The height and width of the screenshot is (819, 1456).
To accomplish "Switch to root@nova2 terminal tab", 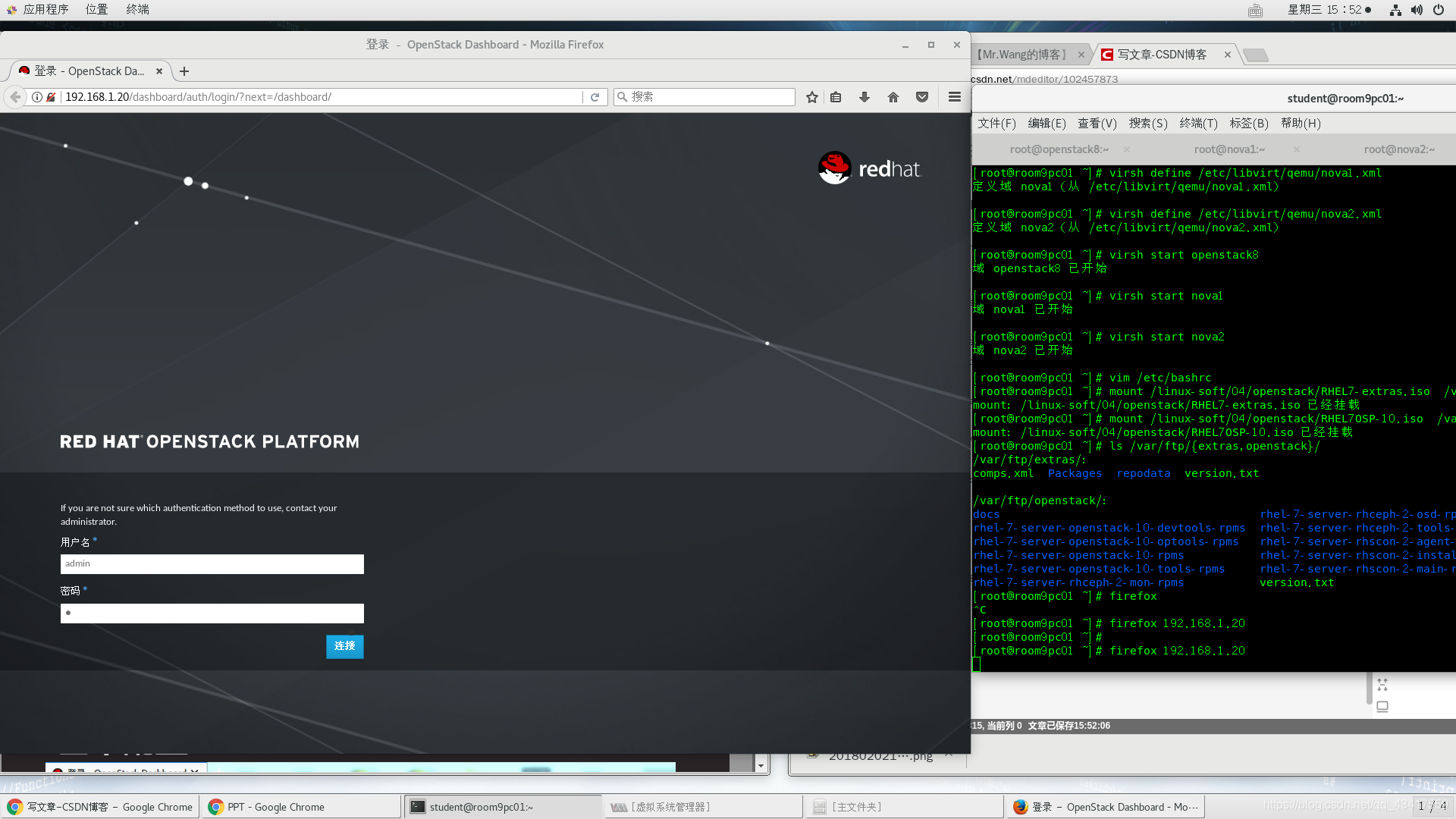I will coord(1399,149).
